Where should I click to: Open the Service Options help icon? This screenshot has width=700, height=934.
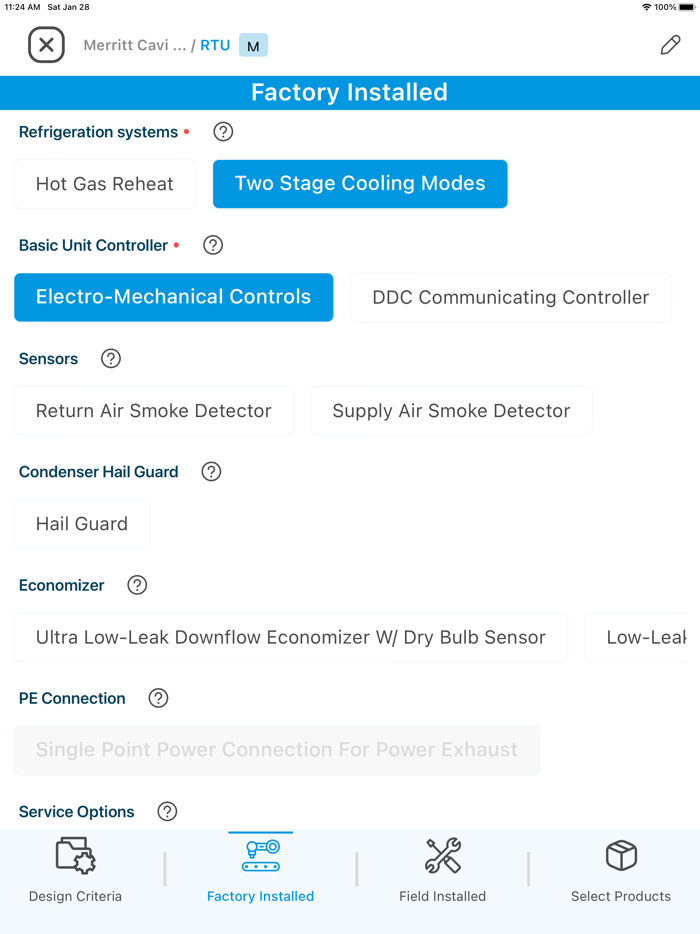pos(167,811)
